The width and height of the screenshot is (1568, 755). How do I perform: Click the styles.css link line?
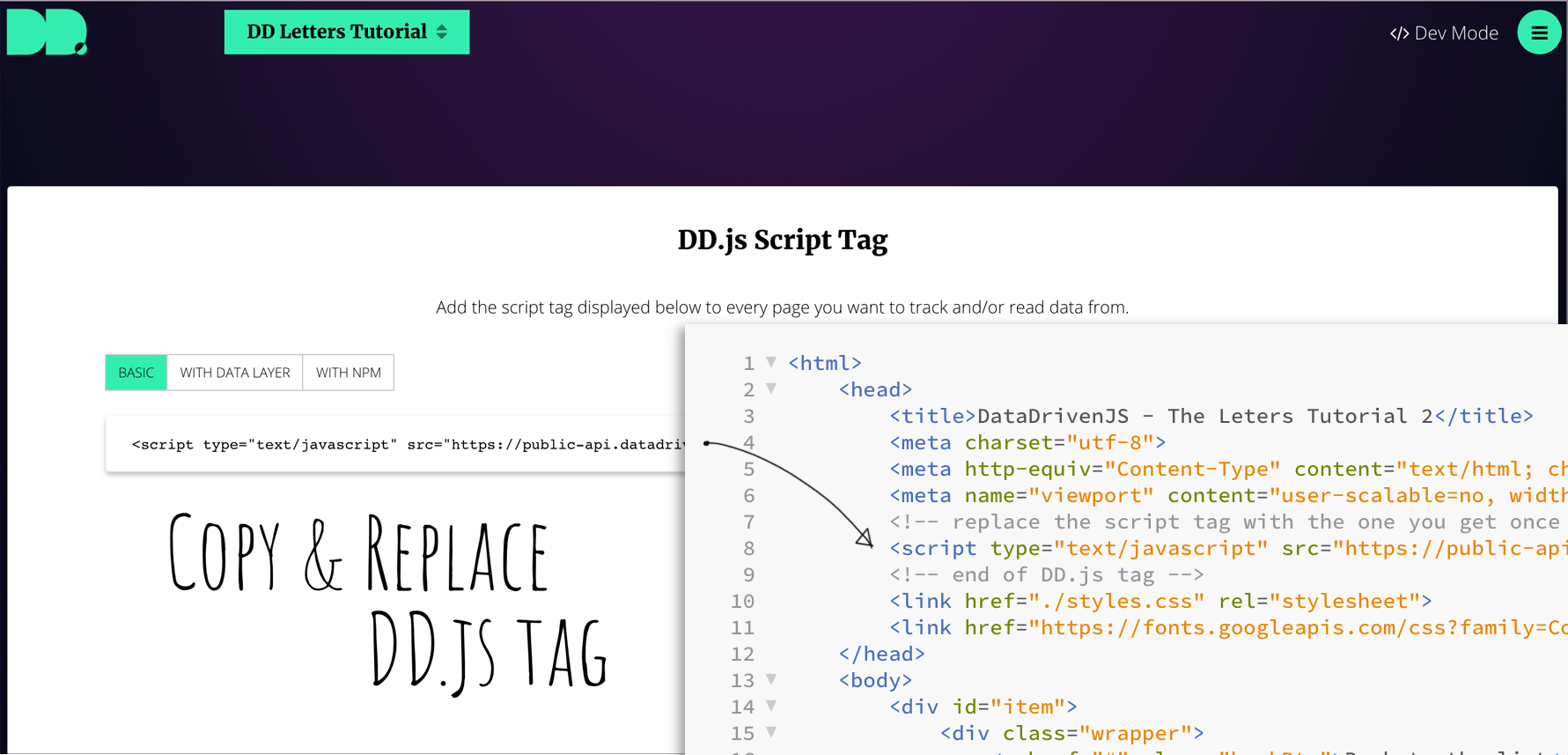tap(1160, 601)
